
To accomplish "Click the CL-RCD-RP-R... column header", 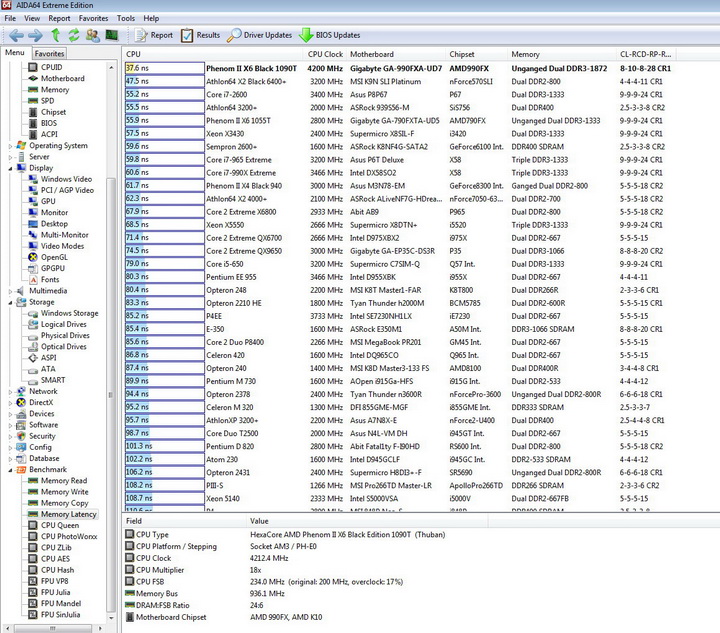I will coord(646,54).
